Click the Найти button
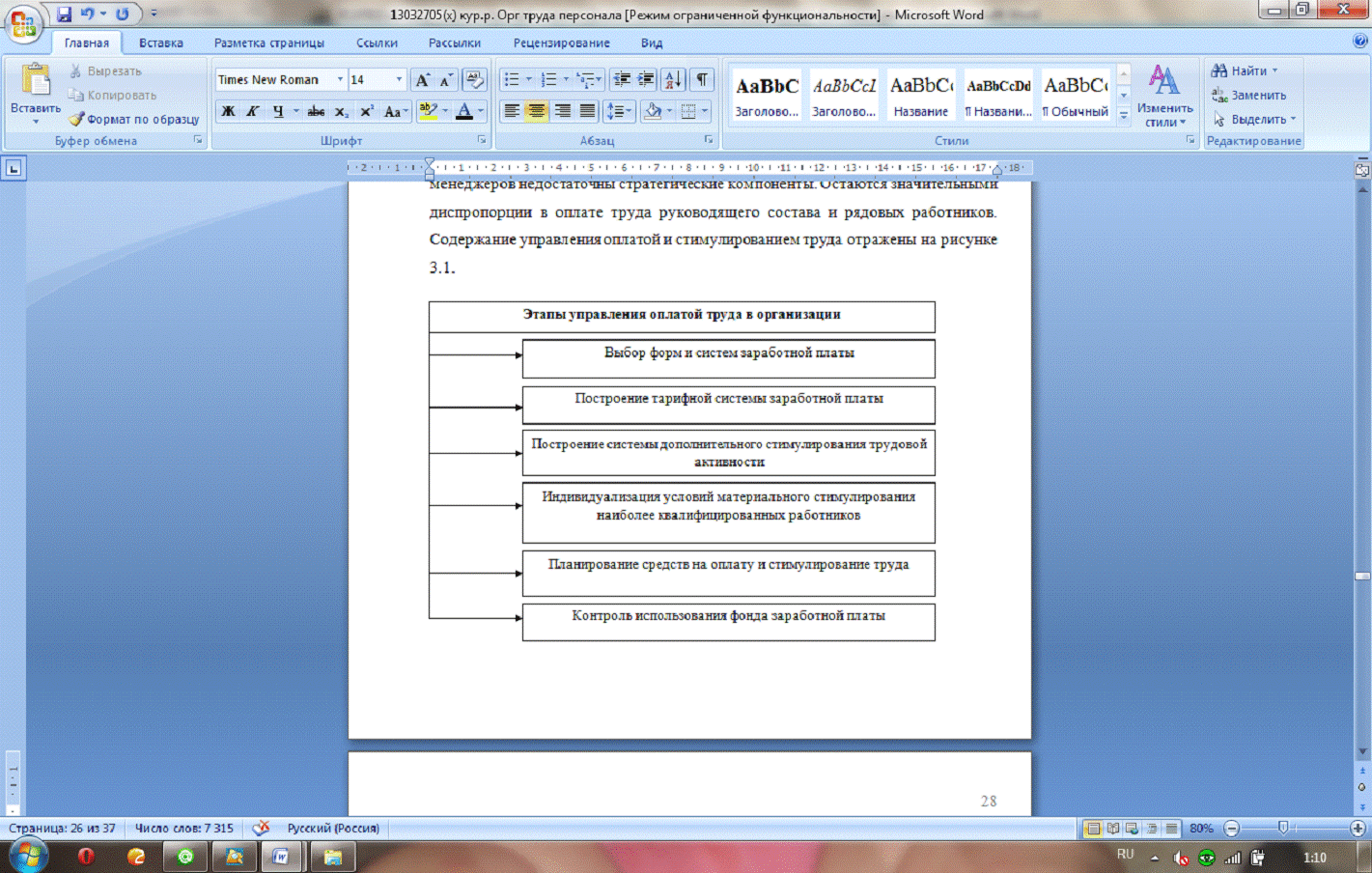This screenshot has width=1372, height=873. pyautogui.click(x=1244, y=71)
